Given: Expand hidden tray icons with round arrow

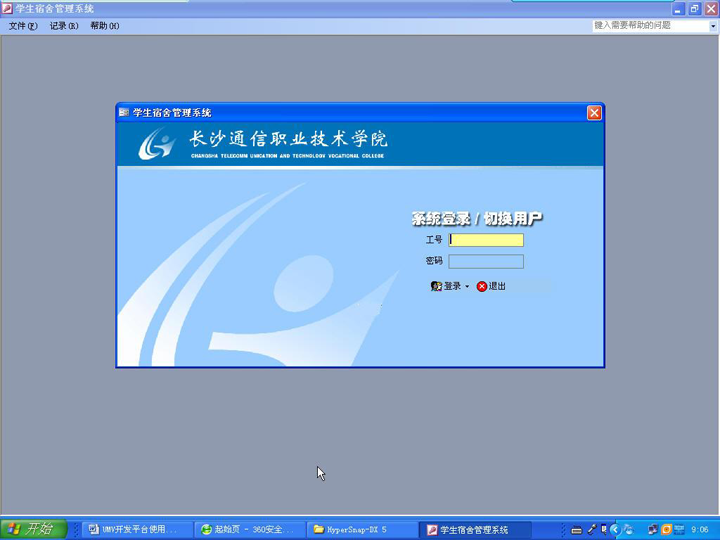Looking at the screenshot, I should tap(615, 529).
